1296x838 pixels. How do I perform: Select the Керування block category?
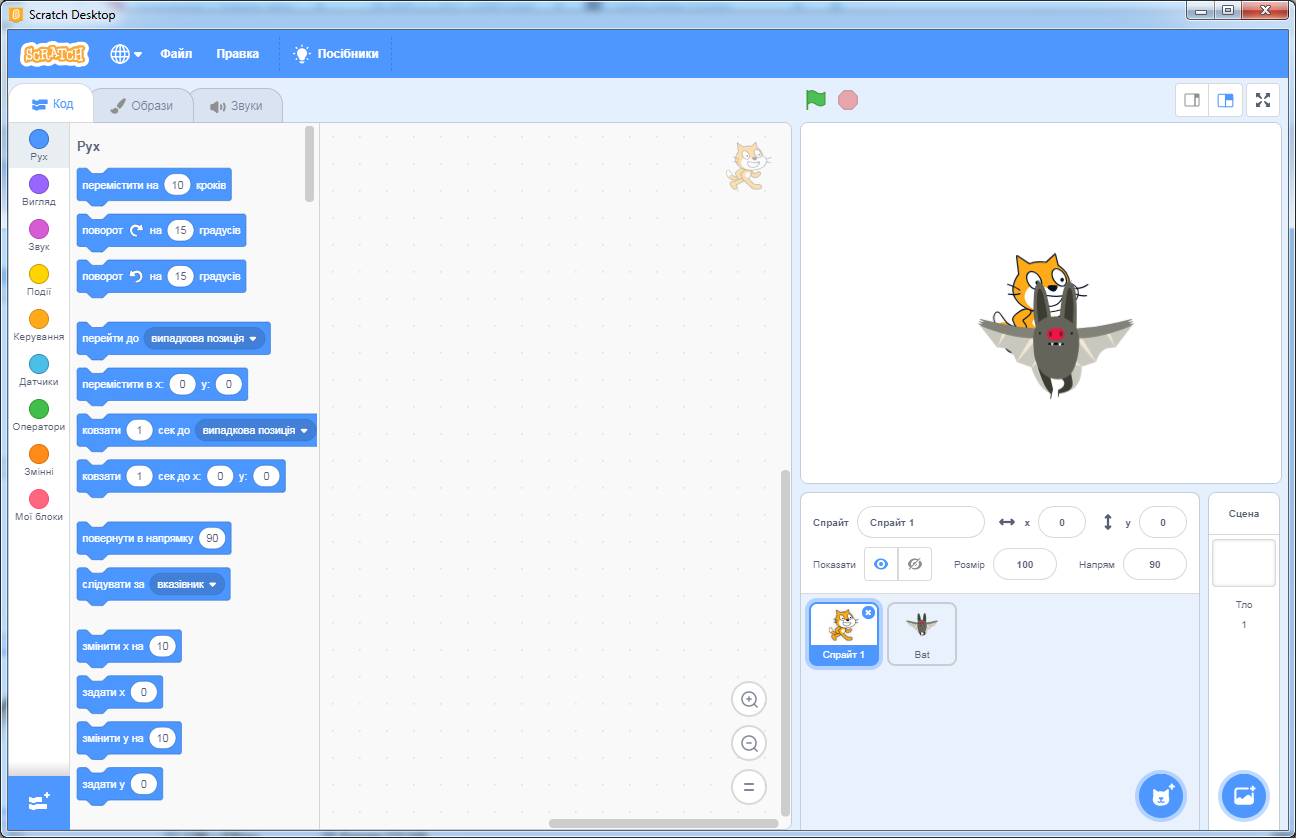tap(39, 325)
